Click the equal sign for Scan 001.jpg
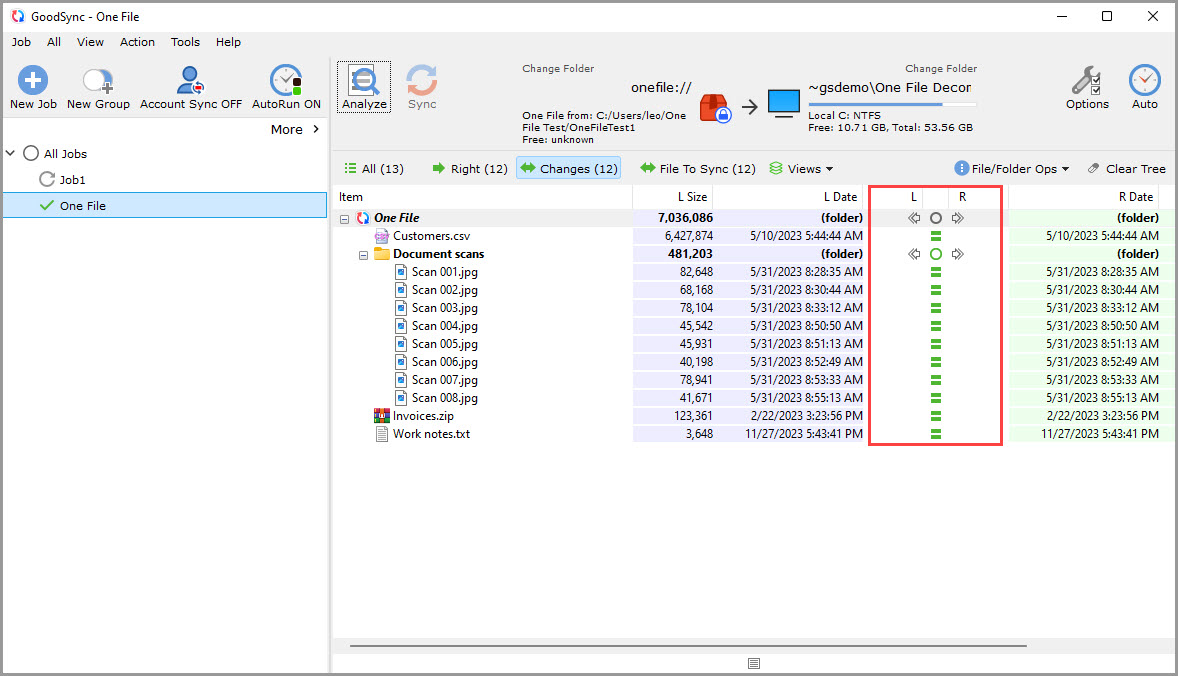 pyautogui.click(x=935, y=272)
